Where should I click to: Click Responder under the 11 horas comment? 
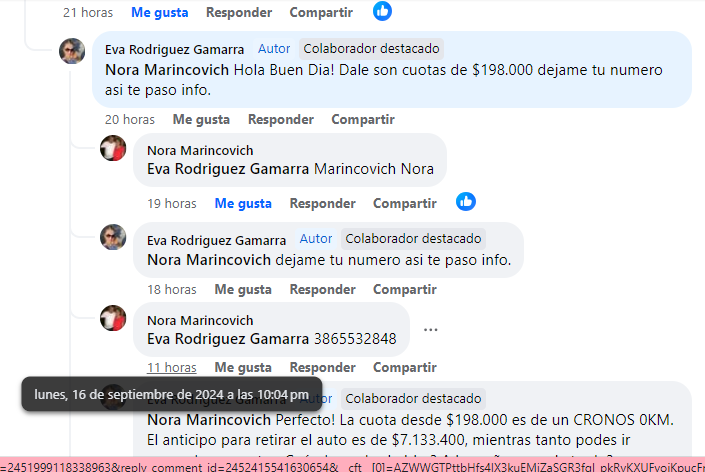(x=323, y=368)
